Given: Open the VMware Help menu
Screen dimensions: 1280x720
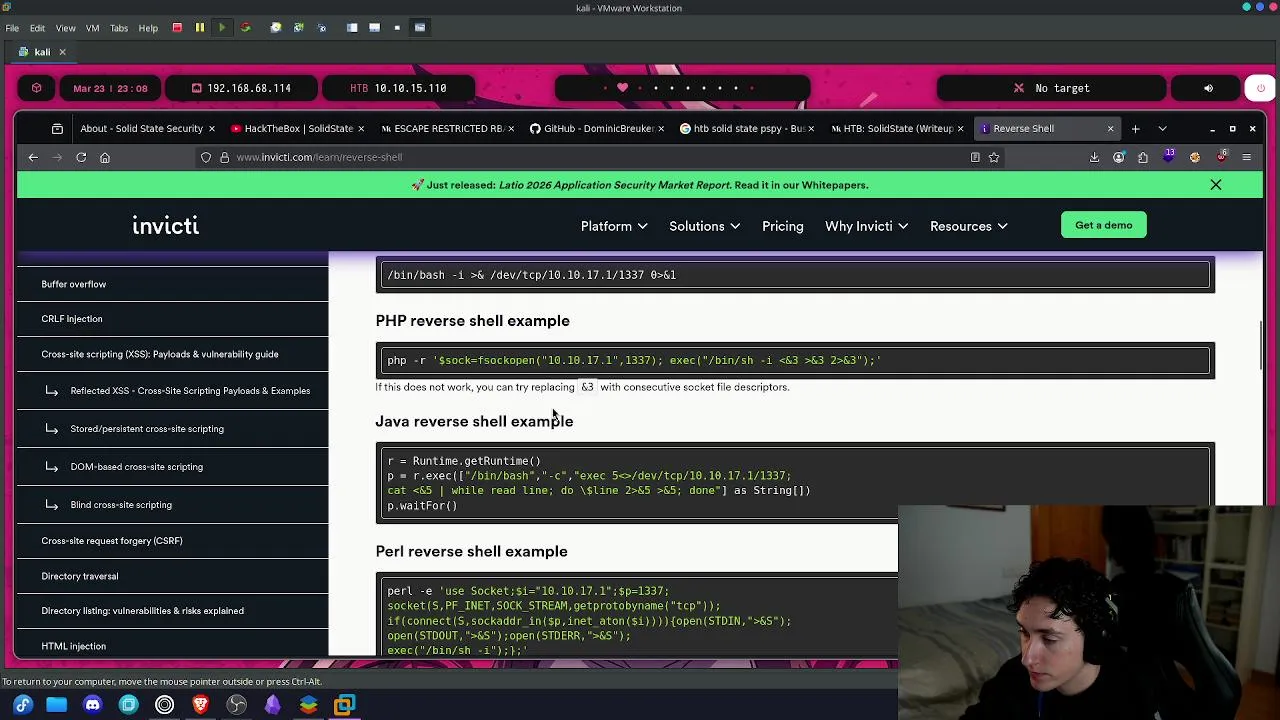Looking at the screenshot, I should point(148,28).
